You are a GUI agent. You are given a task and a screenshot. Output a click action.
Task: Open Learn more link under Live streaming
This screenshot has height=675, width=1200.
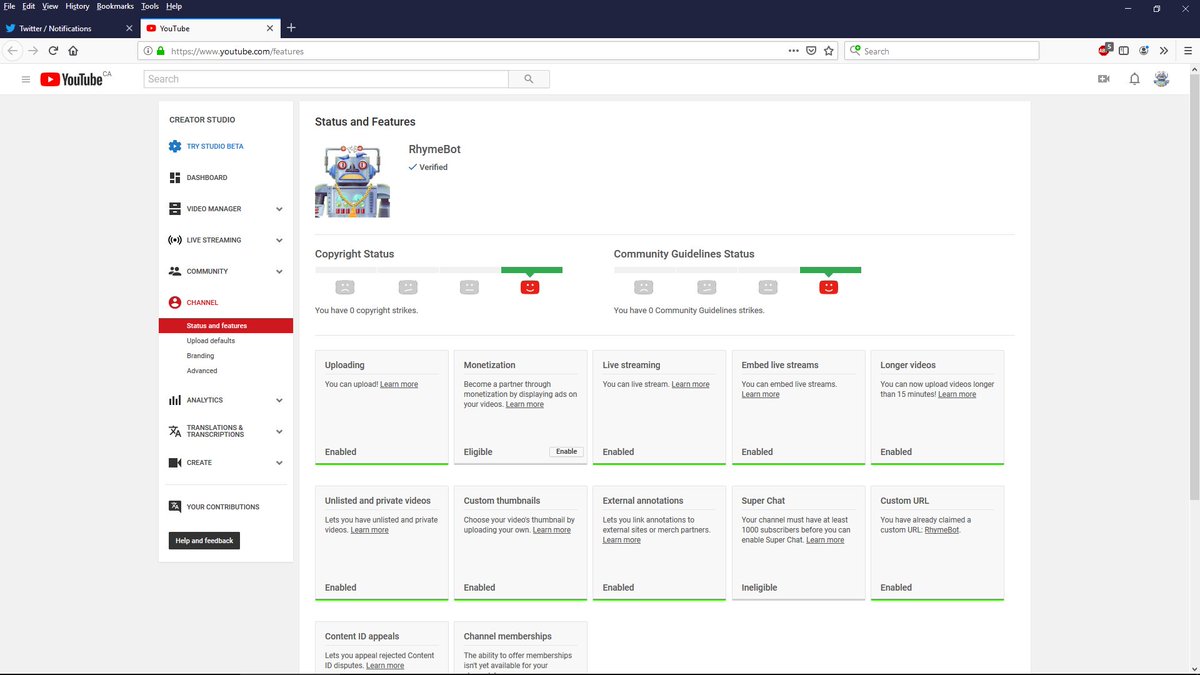(691, 384)
